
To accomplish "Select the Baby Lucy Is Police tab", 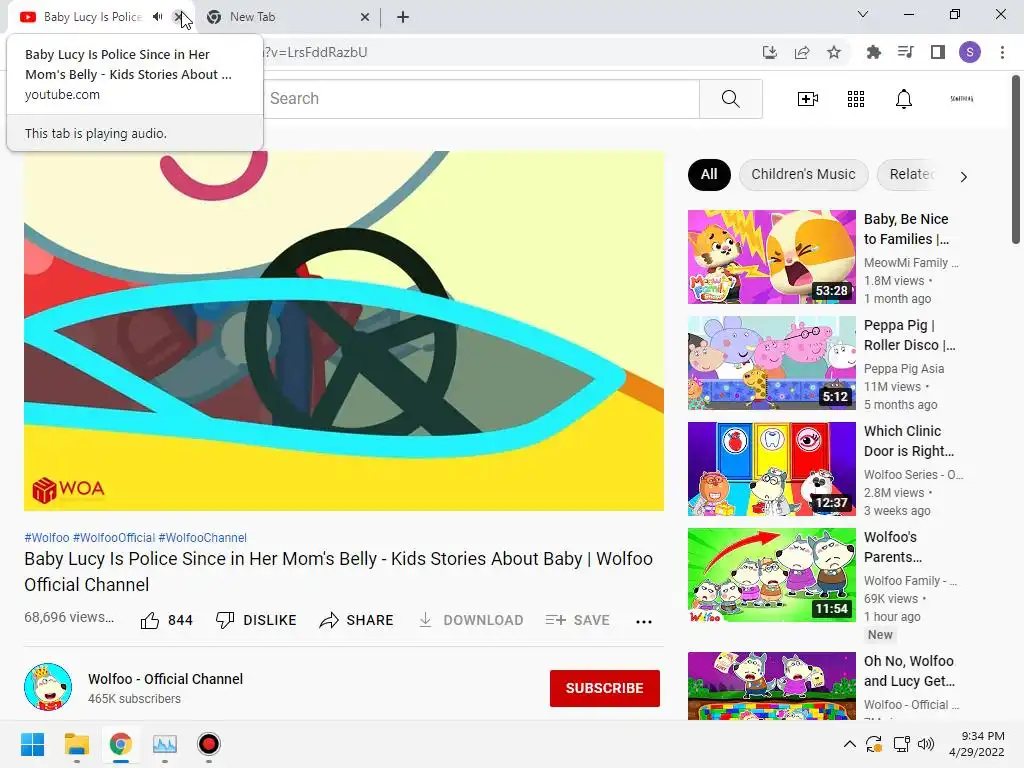I will coord(91,17).
